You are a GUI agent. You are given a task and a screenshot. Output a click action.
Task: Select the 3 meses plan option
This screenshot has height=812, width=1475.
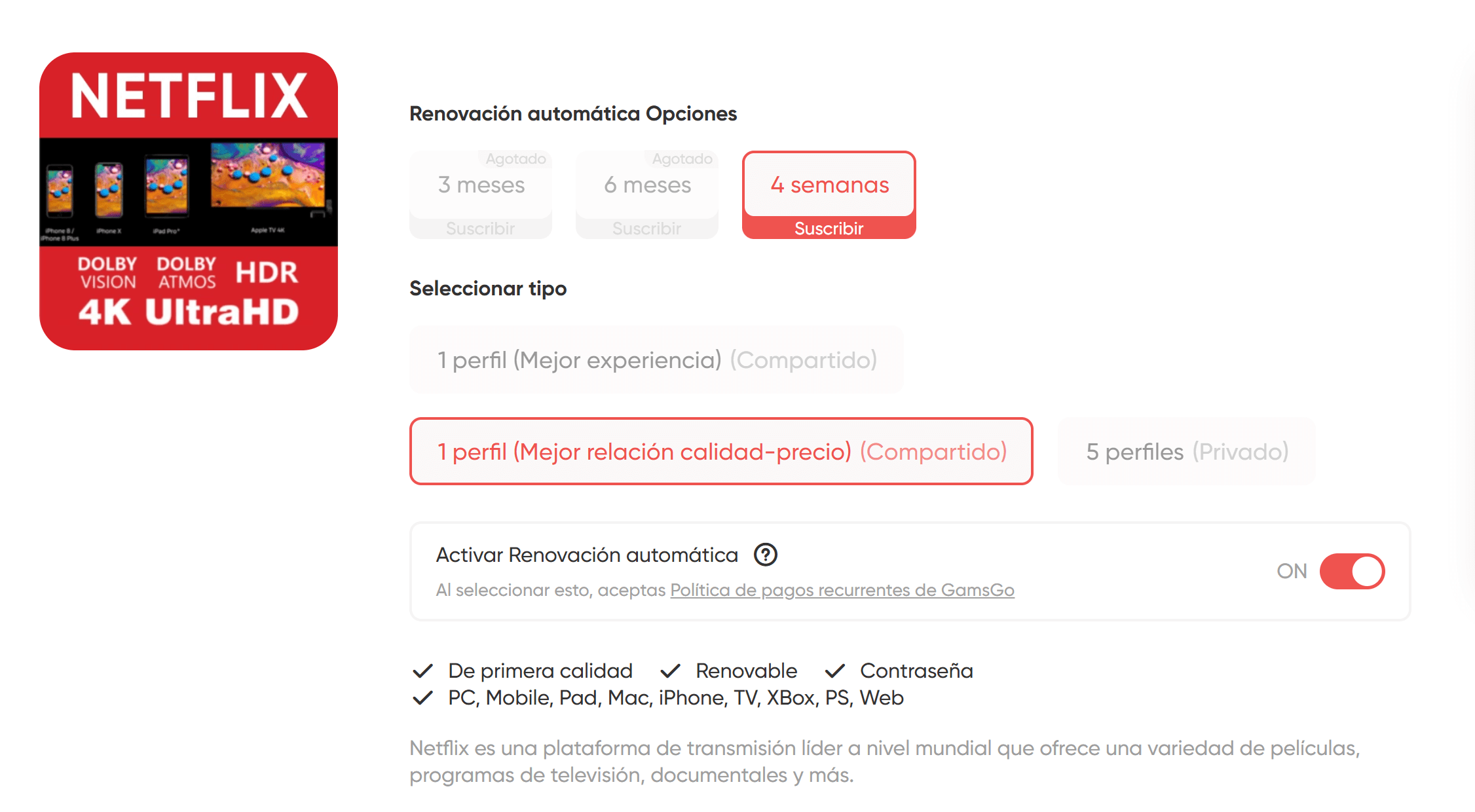(481, 185)
